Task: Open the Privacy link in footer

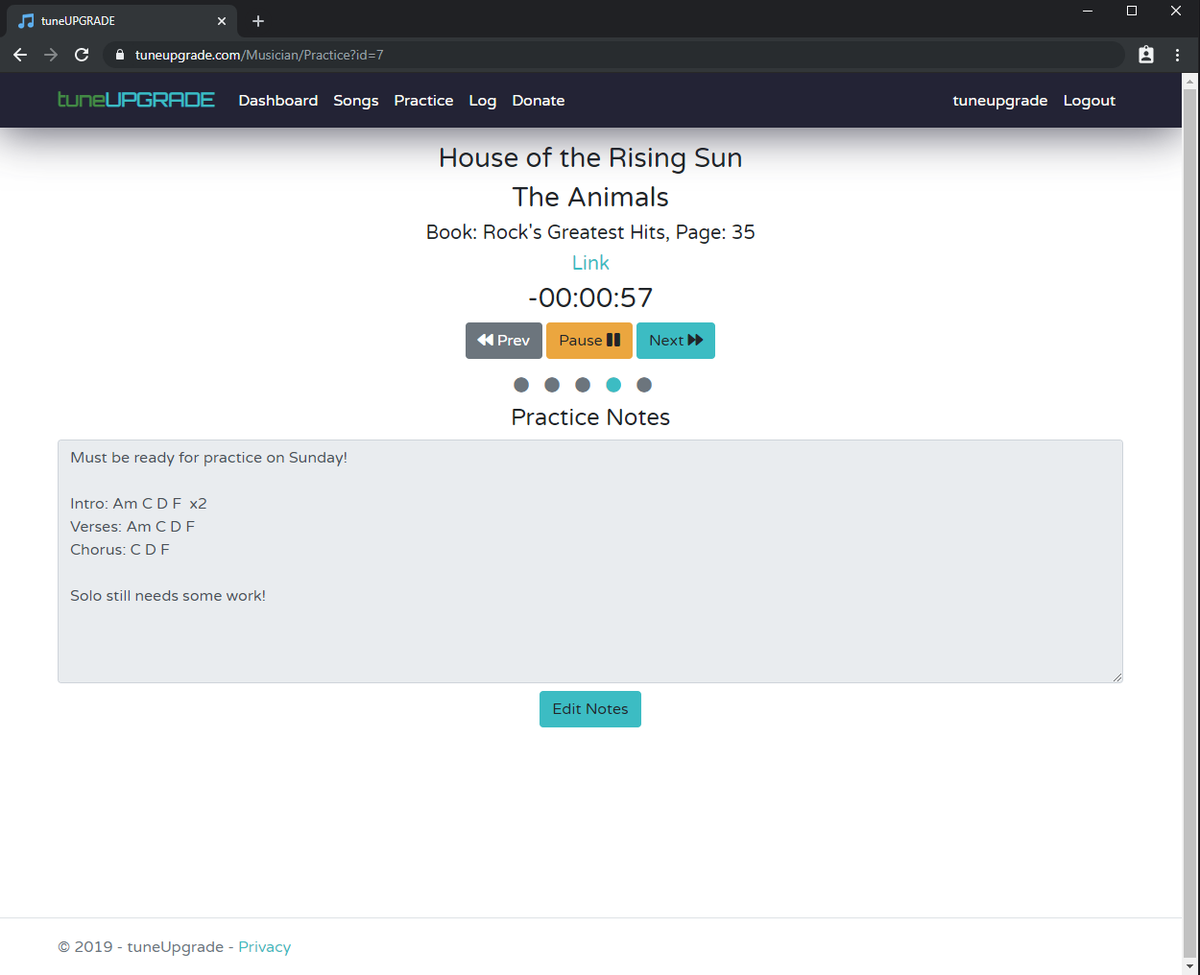Action: [x=264, y=947]
